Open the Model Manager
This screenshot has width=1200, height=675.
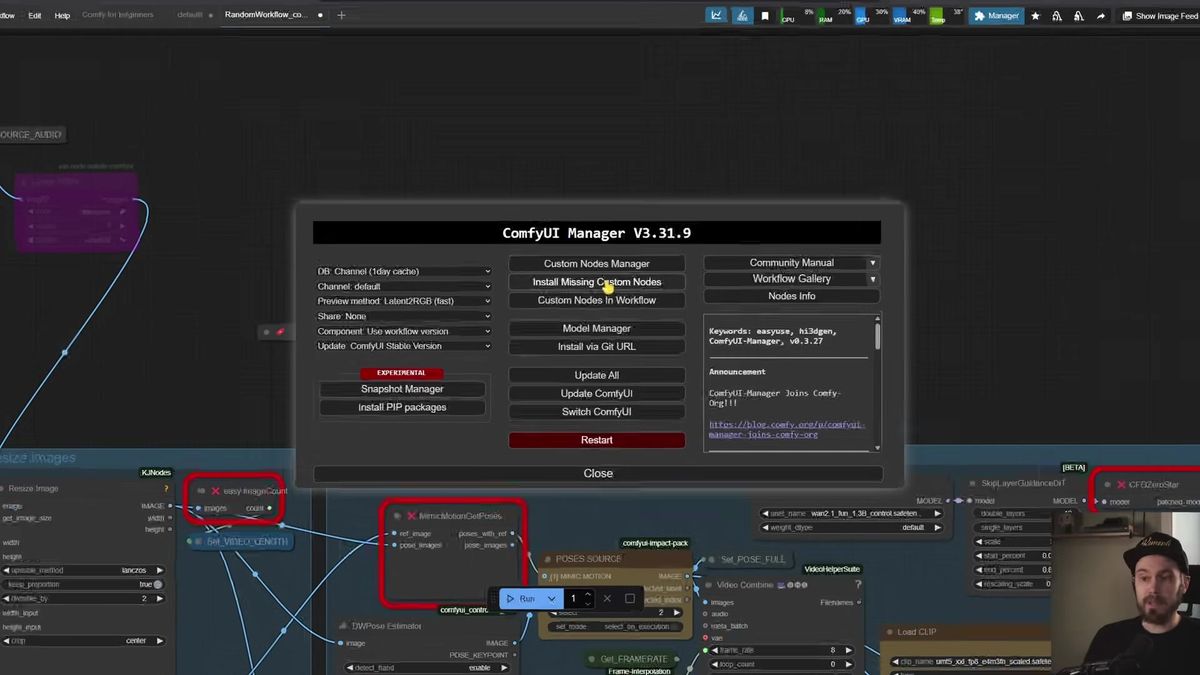pyautogui.click(x=597, y=328)
